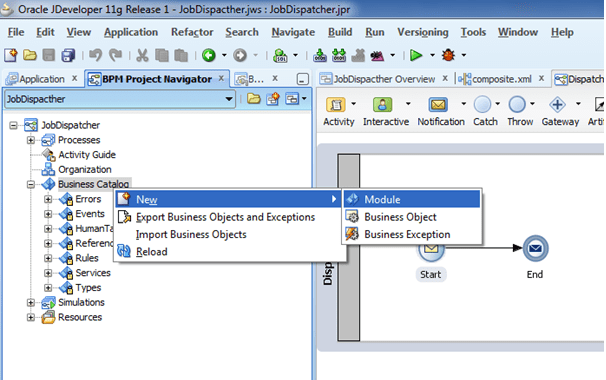The image size is (606, 380).
Task: Expand the Processes tree node
Action: click(x=31, y=140)
